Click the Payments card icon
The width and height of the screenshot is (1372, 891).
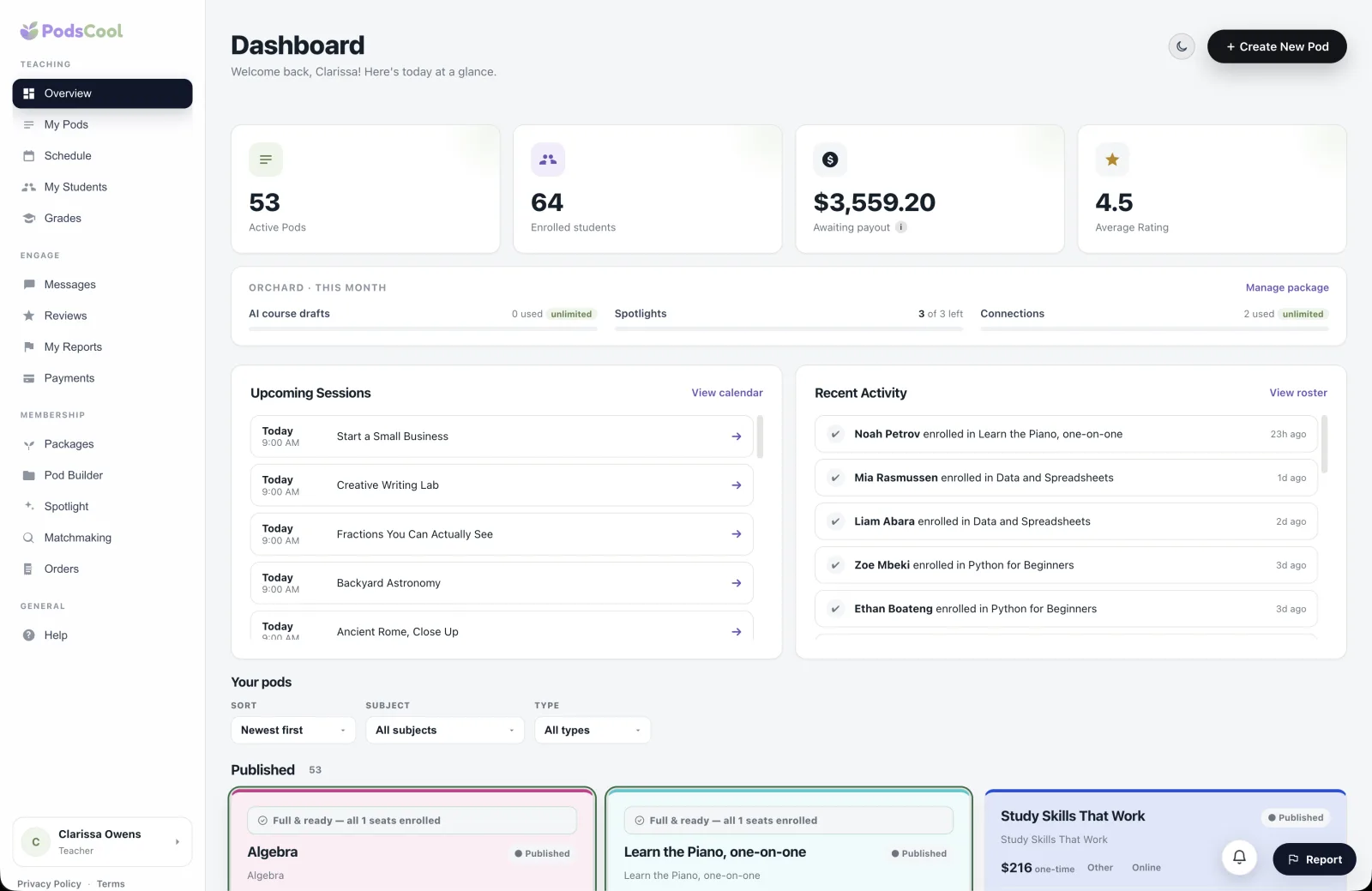click(x=29, y=378)
